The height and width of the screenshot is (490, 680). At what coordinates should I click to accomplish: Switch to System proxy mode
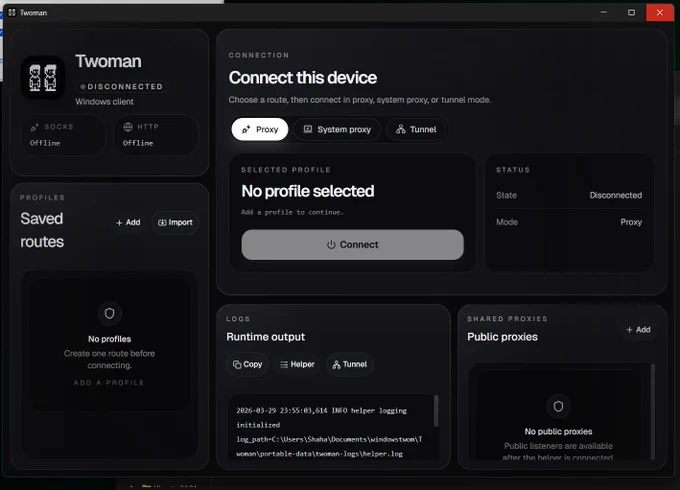pyautogui.click(x=337, y=129)
